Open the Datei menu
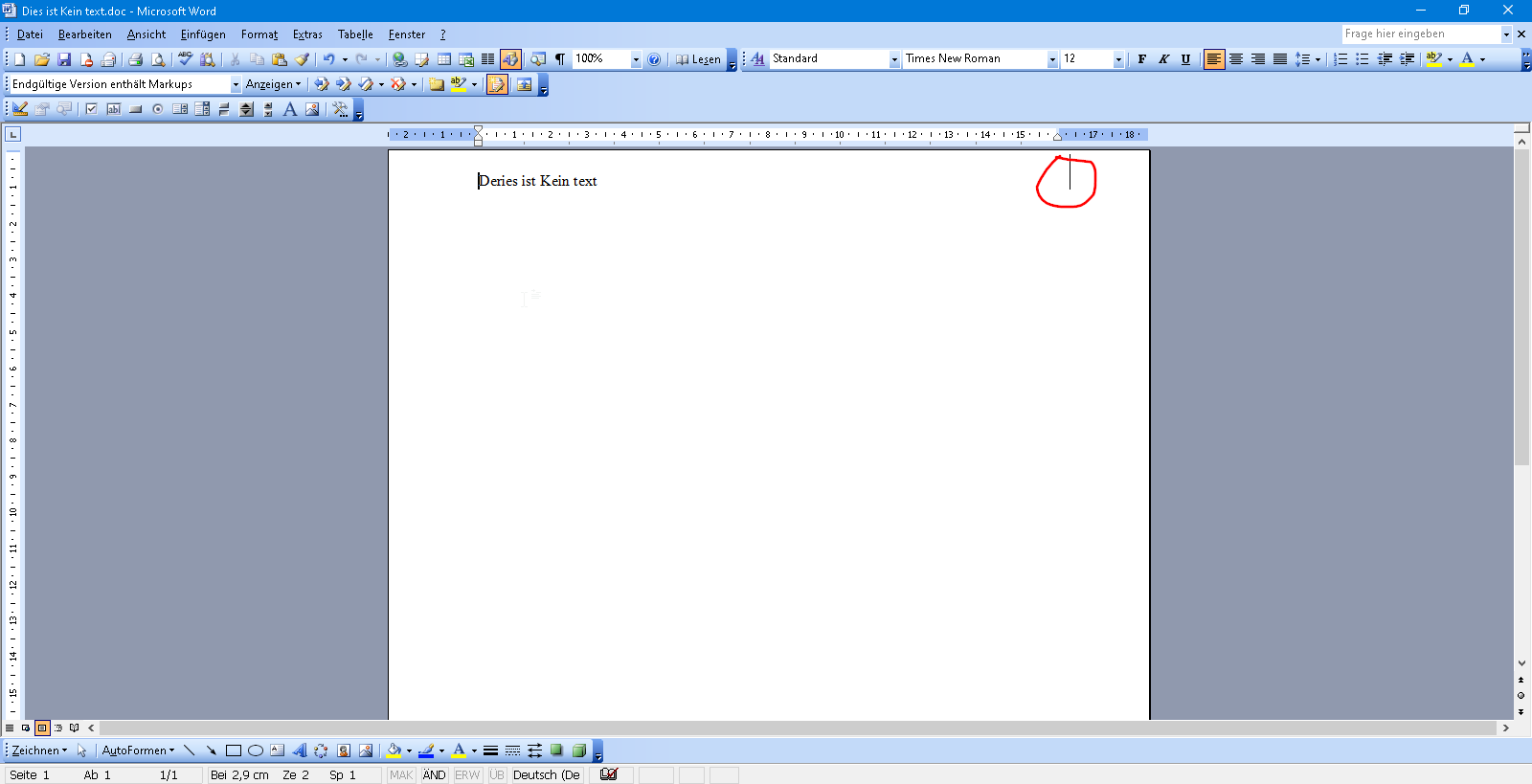1532x784 pixels. (30, 34)
